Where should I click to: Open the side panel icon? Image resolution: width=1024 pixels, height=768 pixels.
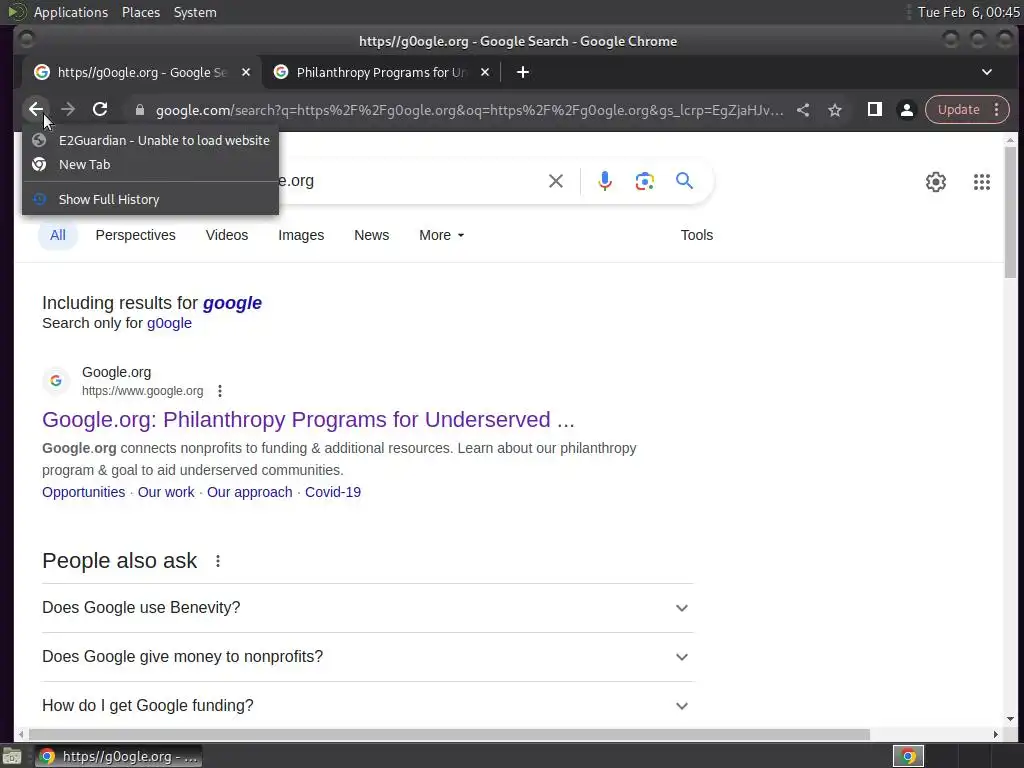(x=874, y=109)
